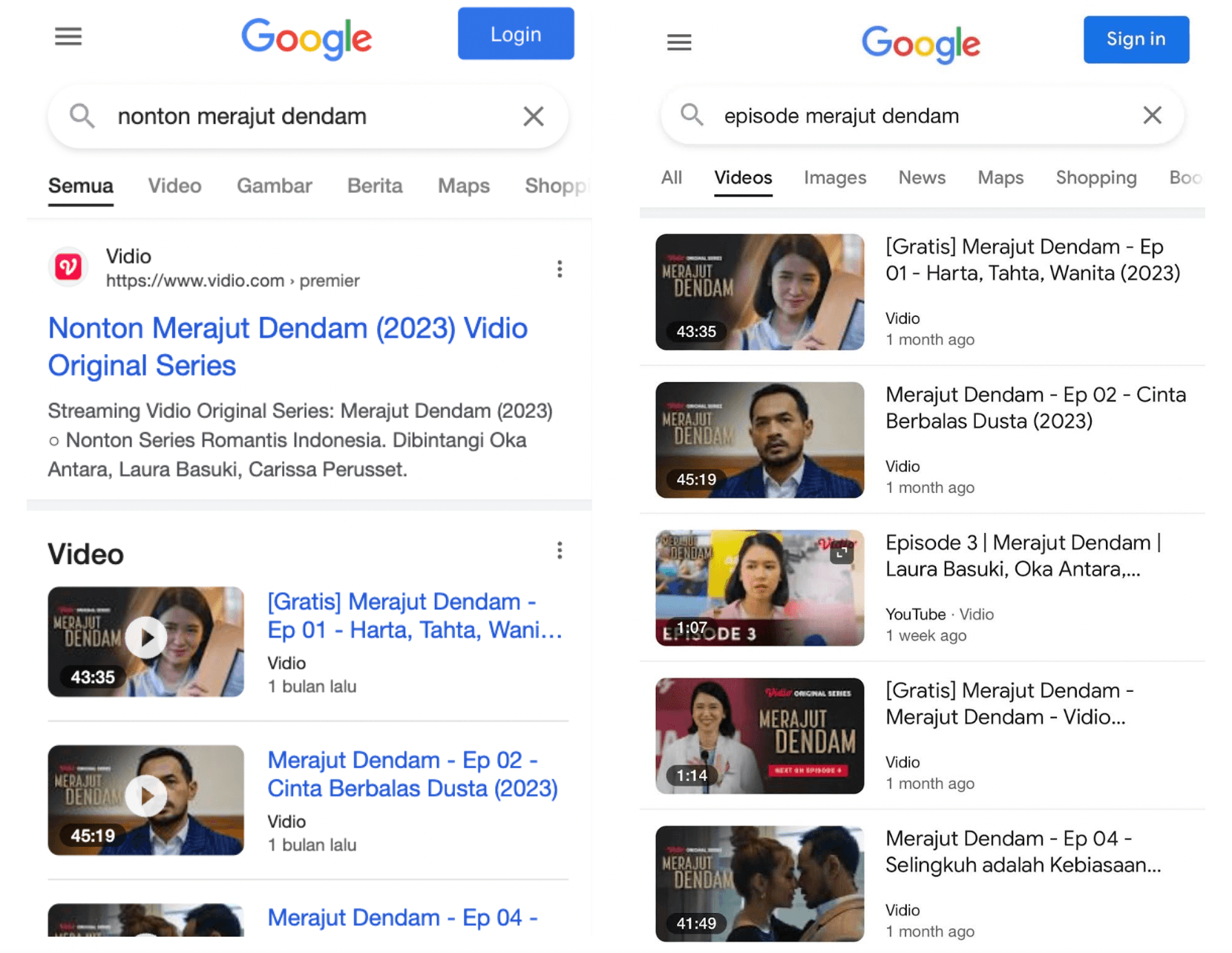Switch to the Images tab
Viewport: 1232px width, 953px height.
[834, 178]
